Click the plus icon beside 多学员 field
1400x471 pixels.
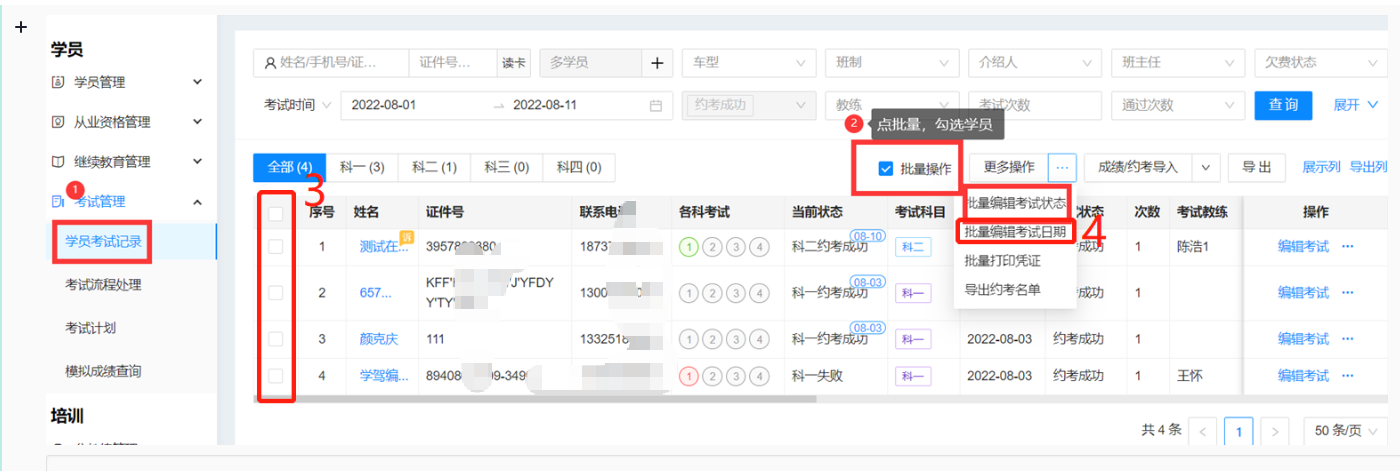(x=656, y=63)
